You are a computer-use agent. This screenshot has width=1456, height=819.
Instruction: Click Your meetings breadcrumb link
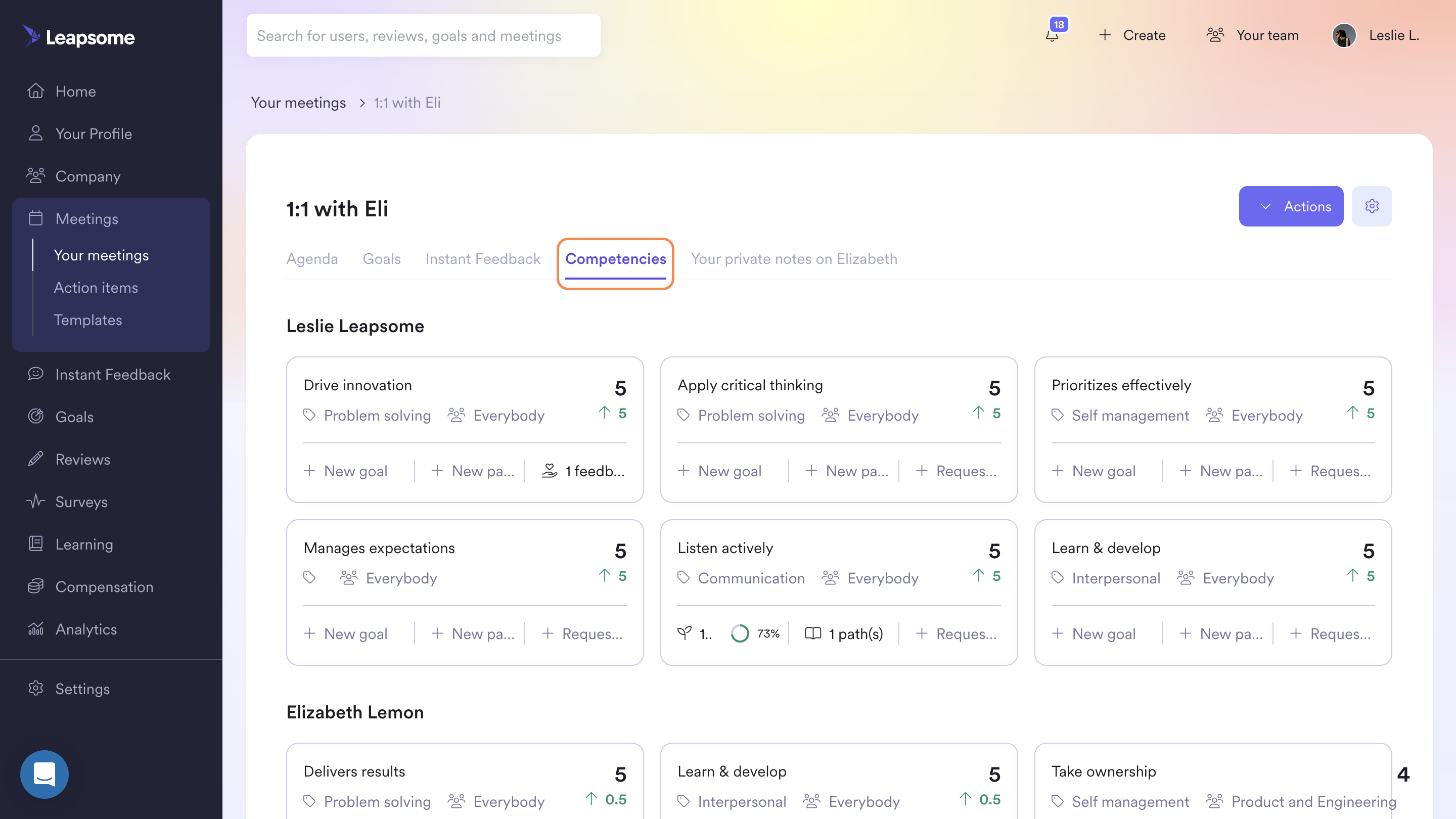point(298,102)
